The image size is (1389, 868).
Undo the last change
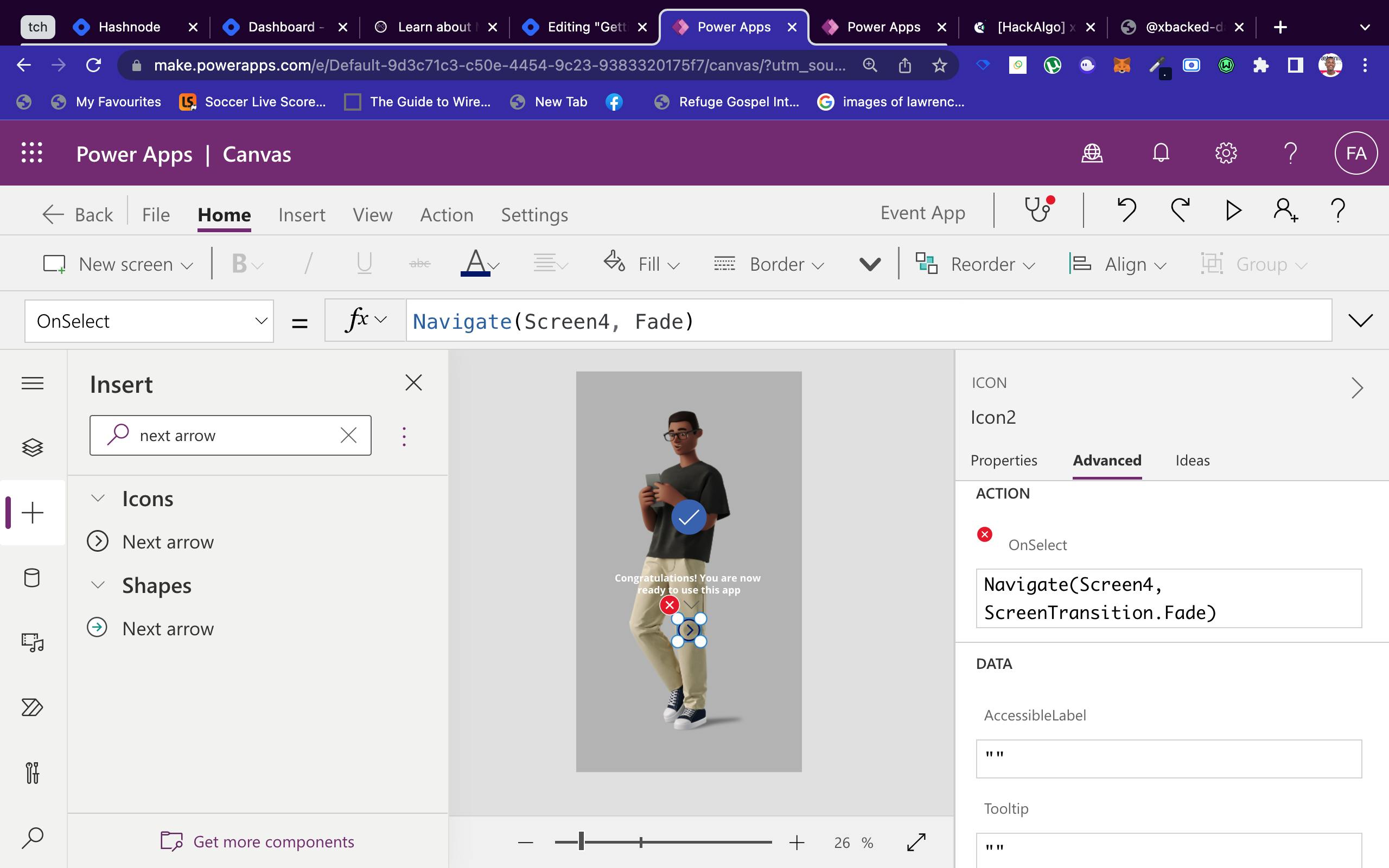tap(1126, 209)
